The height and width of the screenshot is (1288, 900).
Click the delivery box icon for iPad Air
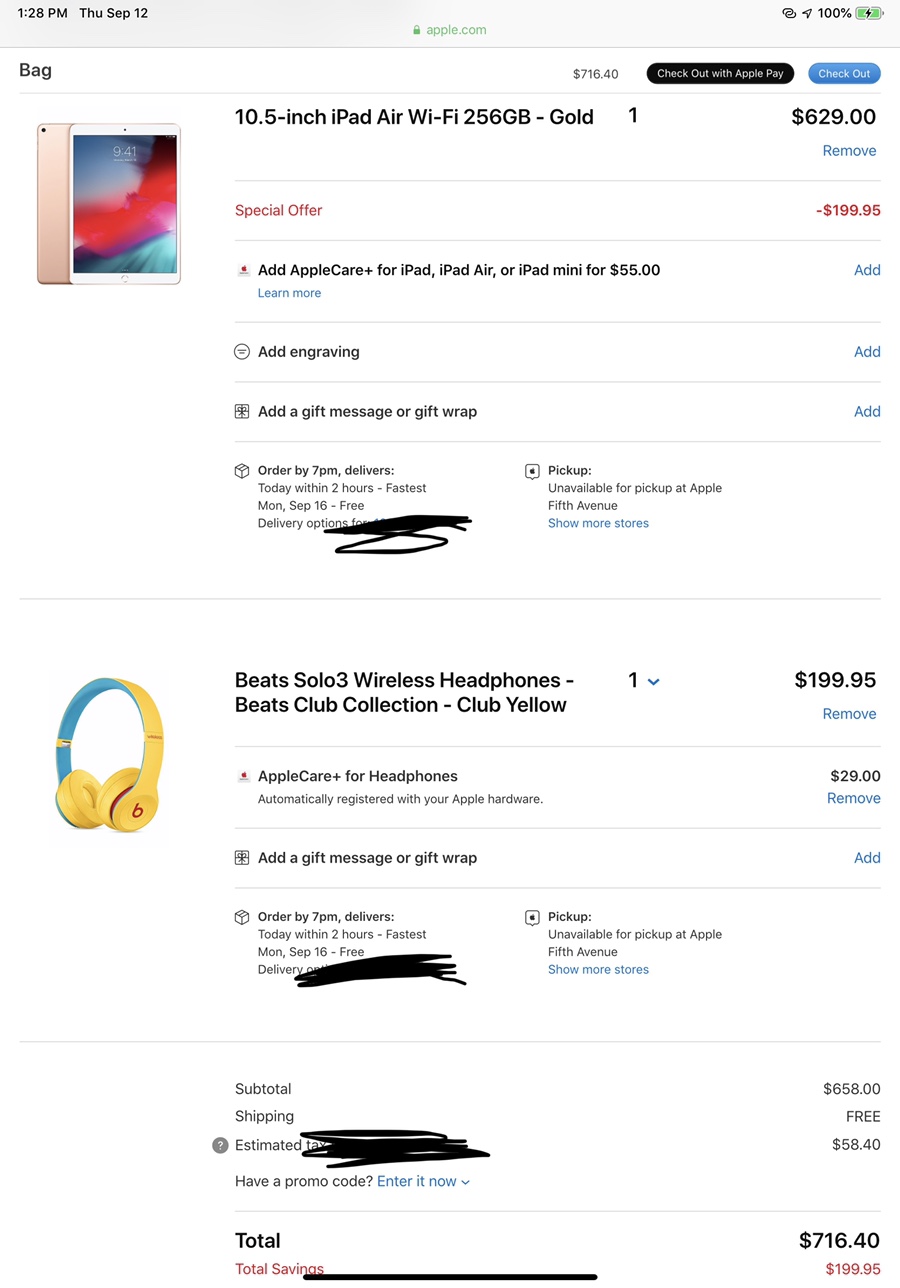click(x=242, y=471)
